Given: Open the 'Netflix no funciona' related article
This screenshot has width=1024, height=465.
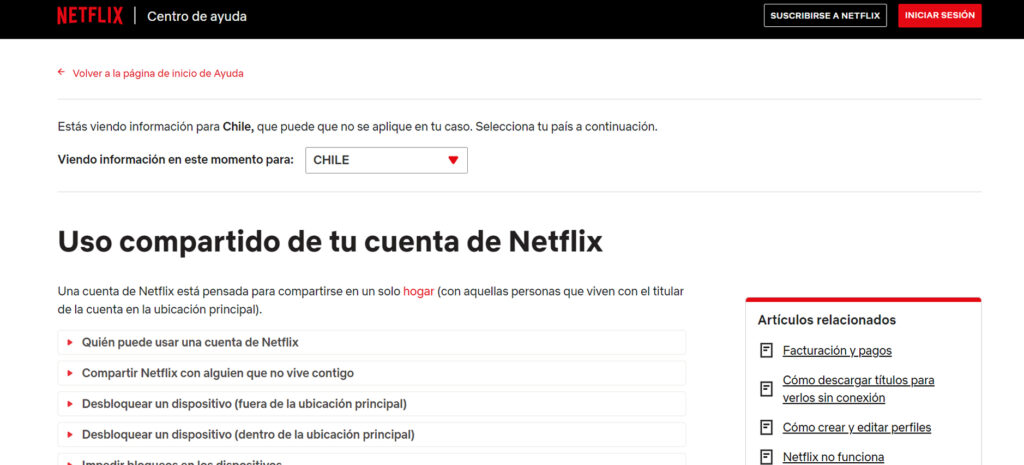Looking at the screenshot, I should tap(833, 457).
